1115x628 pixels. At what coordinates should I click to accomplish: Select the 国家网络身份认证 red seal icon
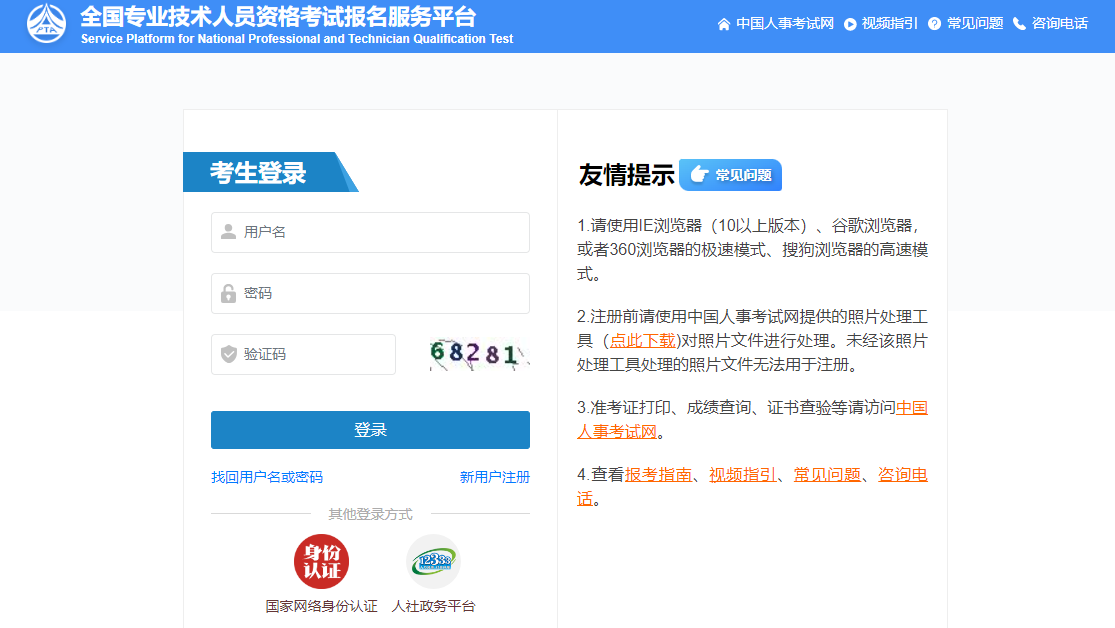tap(320, 560)
